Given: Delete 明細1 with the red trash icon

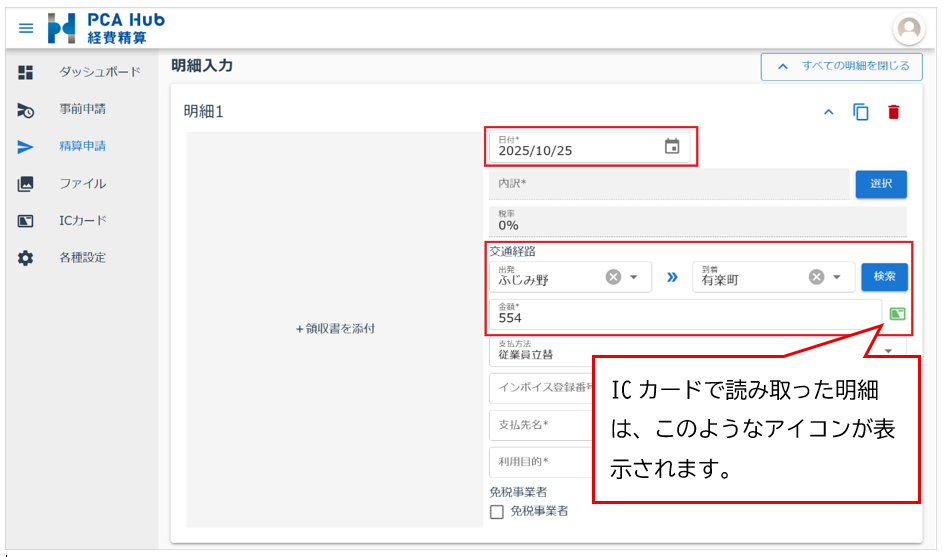Looking at the screenshot, I should pyautogui.click(x=893, y=112).
